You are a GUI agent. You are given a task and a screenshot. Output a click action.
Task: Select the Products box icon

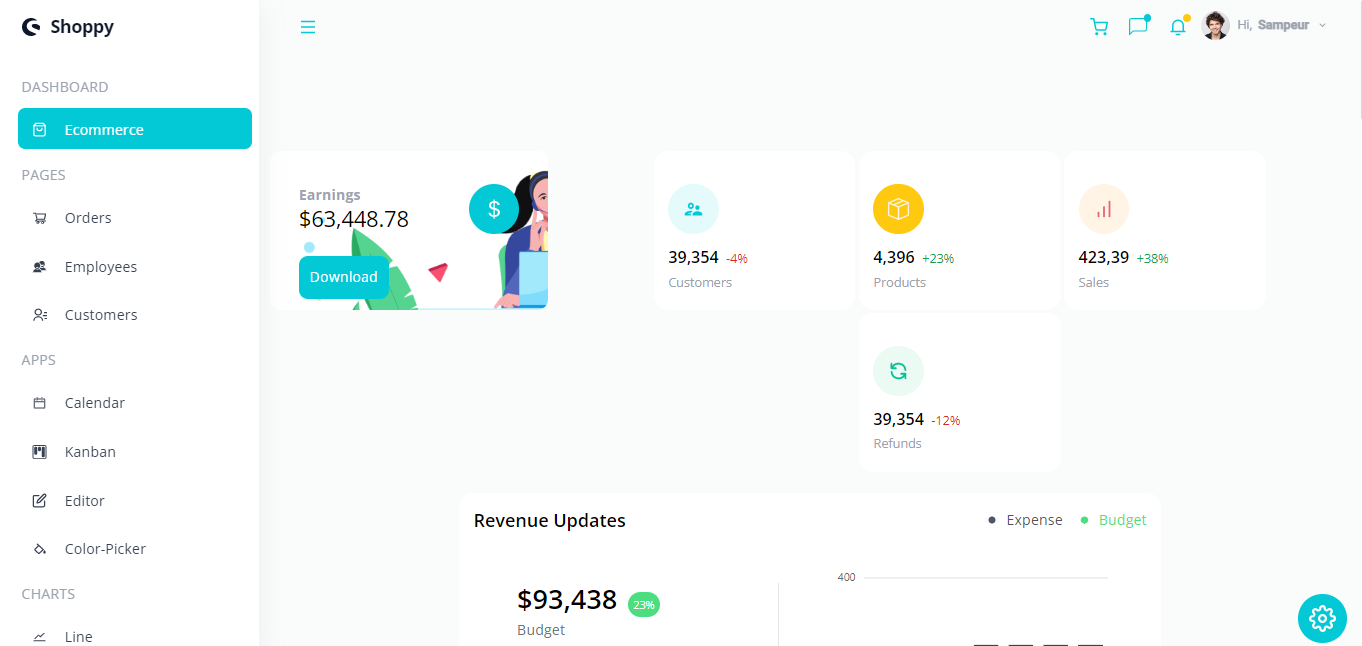tap(898, 209)
